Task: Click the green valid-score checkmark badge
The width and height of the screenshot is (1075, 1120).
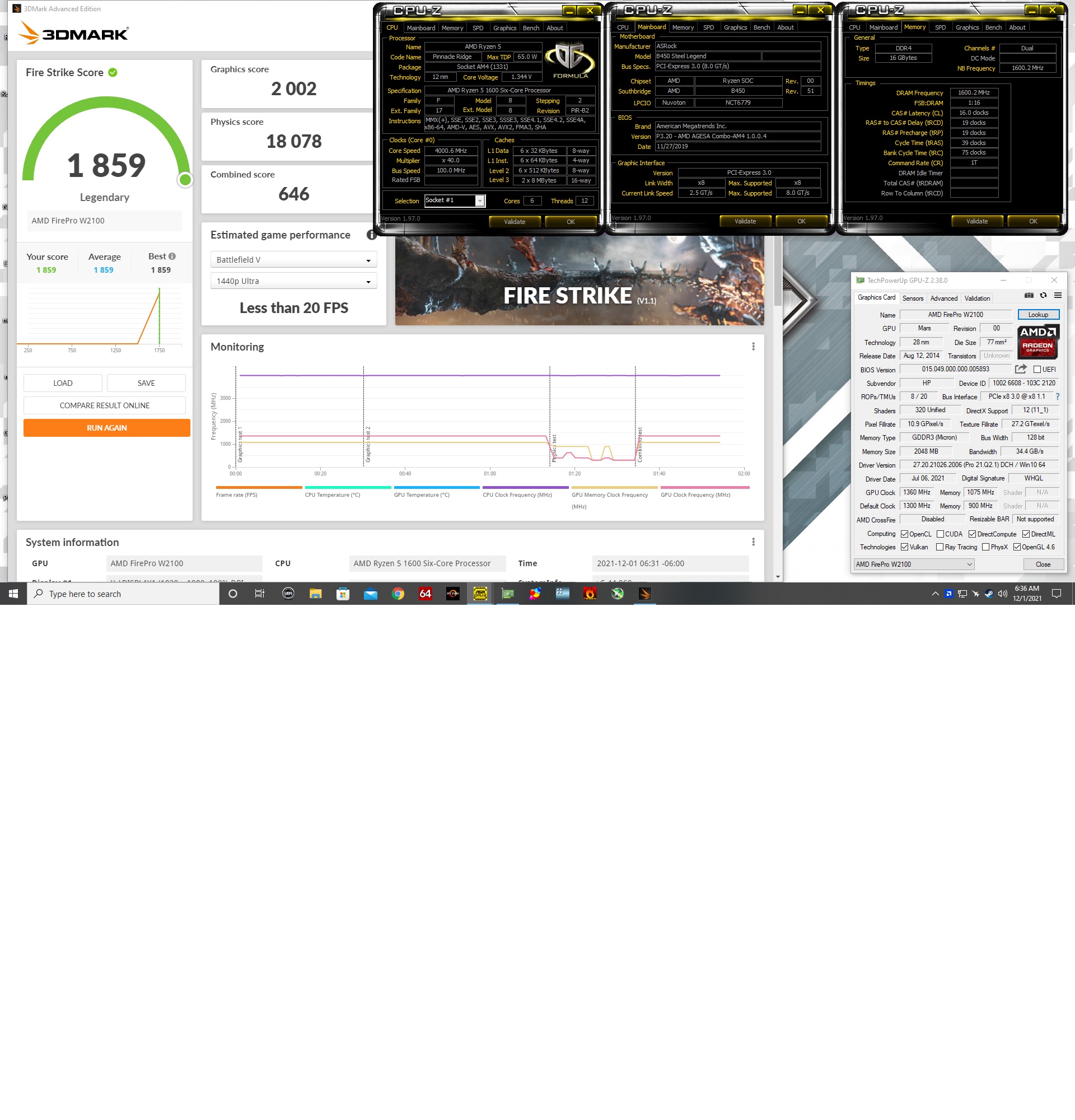Action: pyautogui.click(x=113, y=73)
